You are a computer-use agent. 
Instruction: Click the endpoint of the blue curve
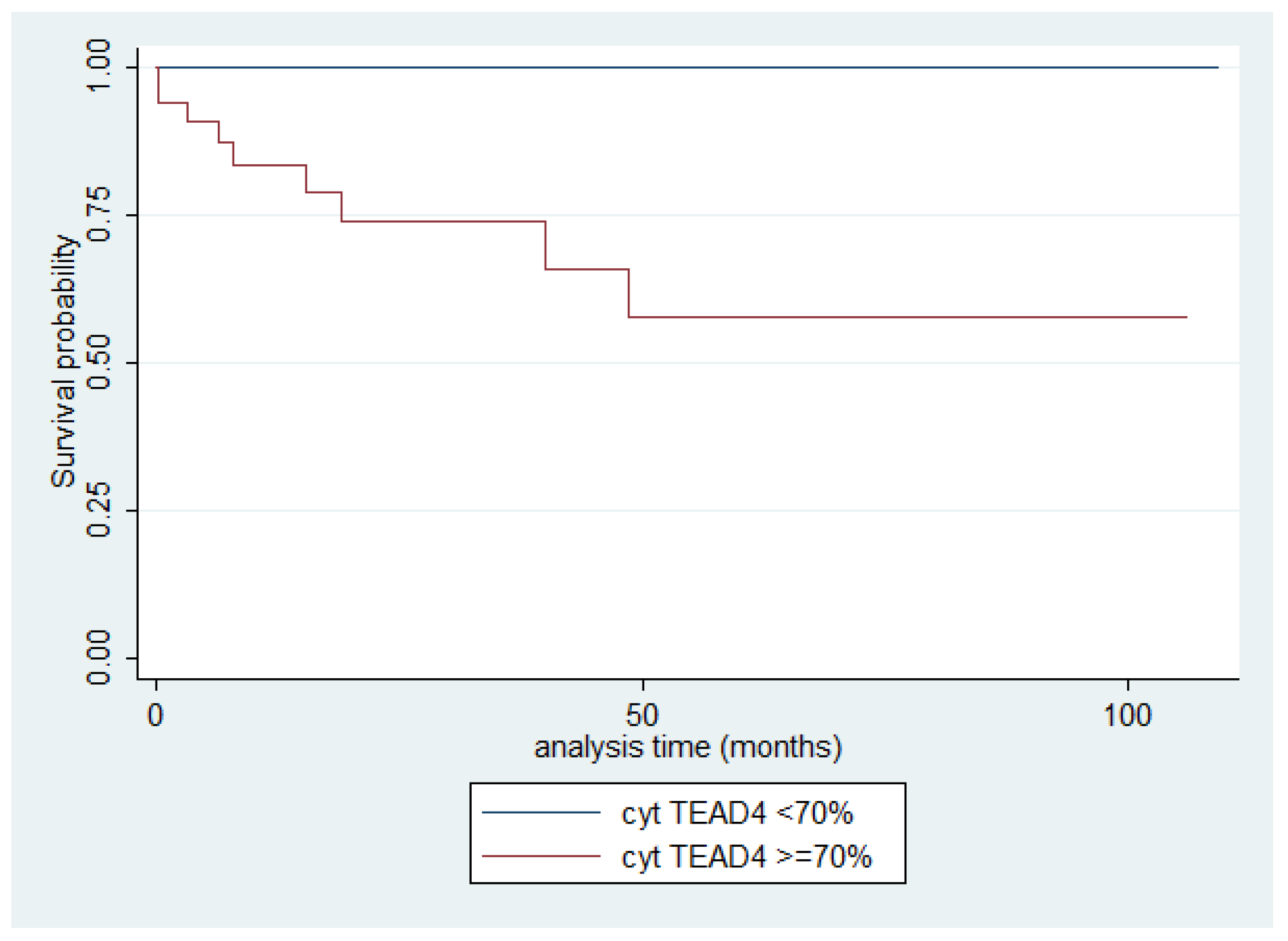1217,68
